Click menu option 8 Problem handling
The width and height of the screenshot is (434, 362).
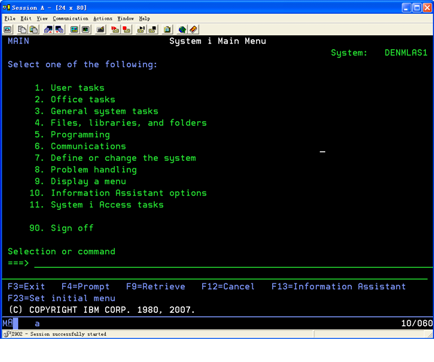coord(85,170)
